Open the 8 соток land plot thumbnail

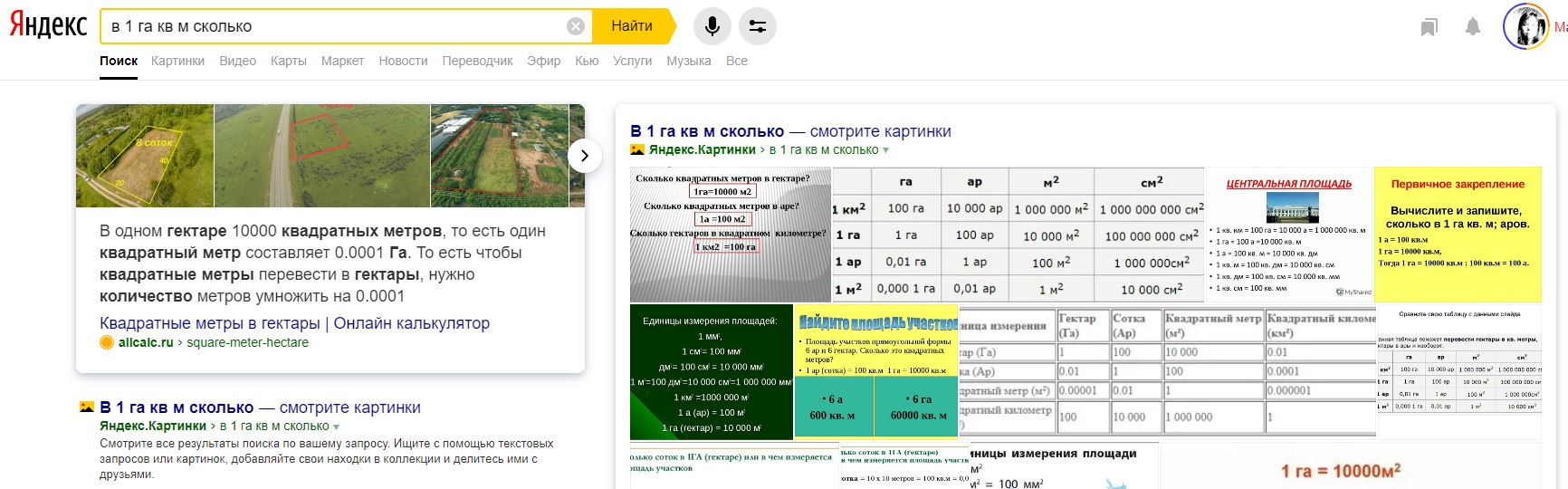click(145, 156)
